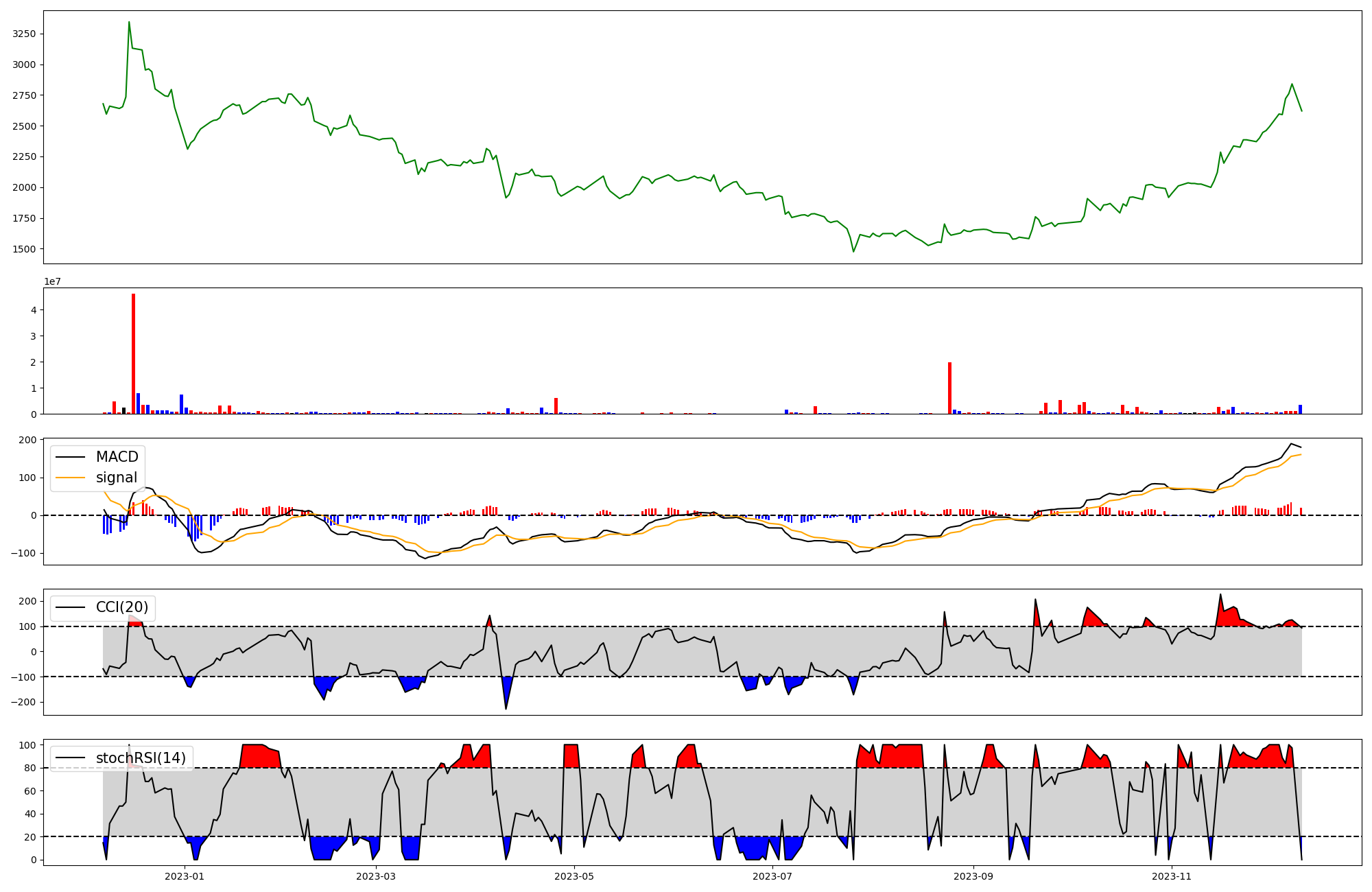The width and height of the screenshot is (1372, 892).
Task: Click the signal legend entry
Action: [116, 478]
